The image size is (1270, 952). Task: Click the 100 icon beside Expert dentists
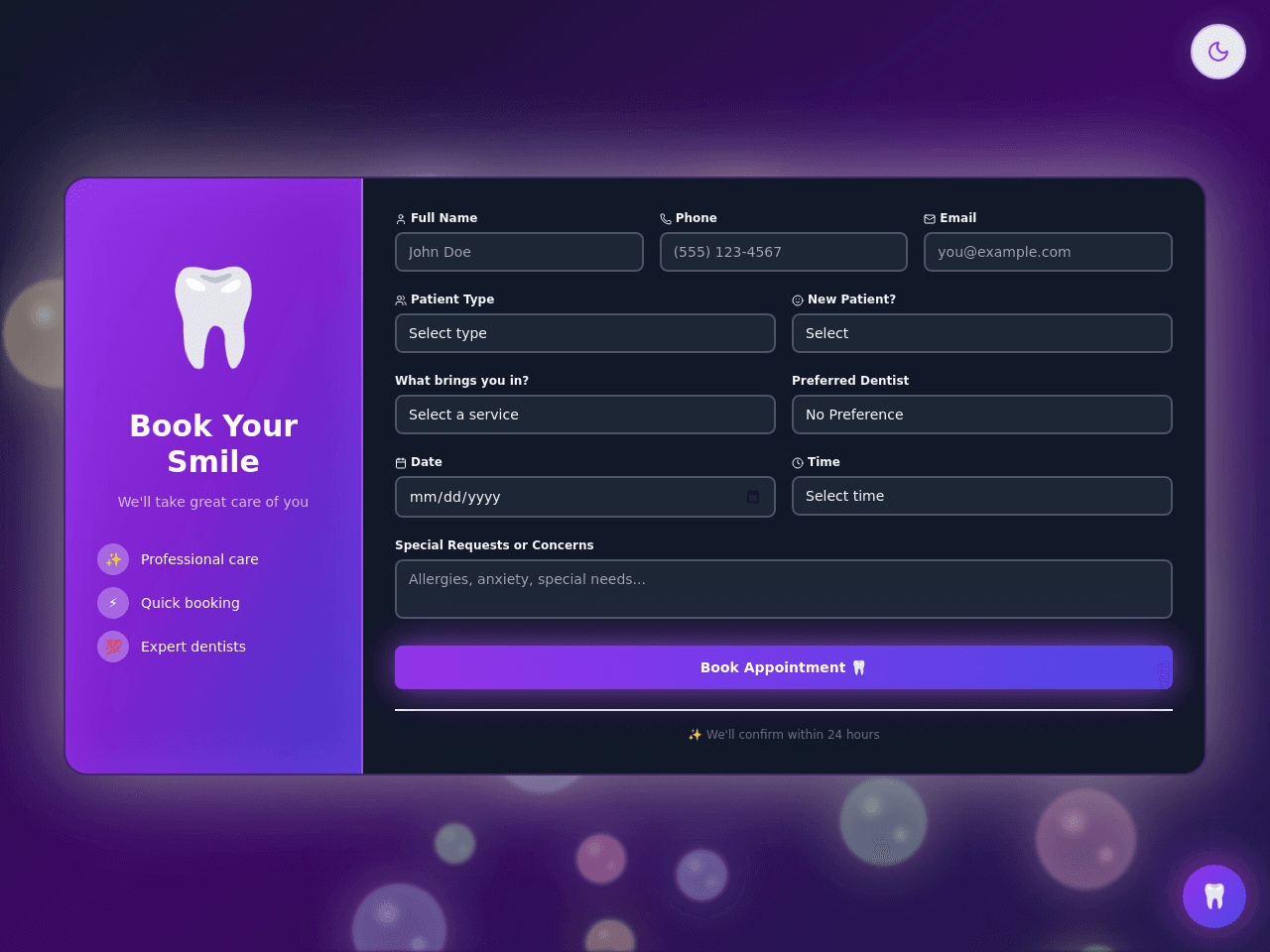click(113, 647)
